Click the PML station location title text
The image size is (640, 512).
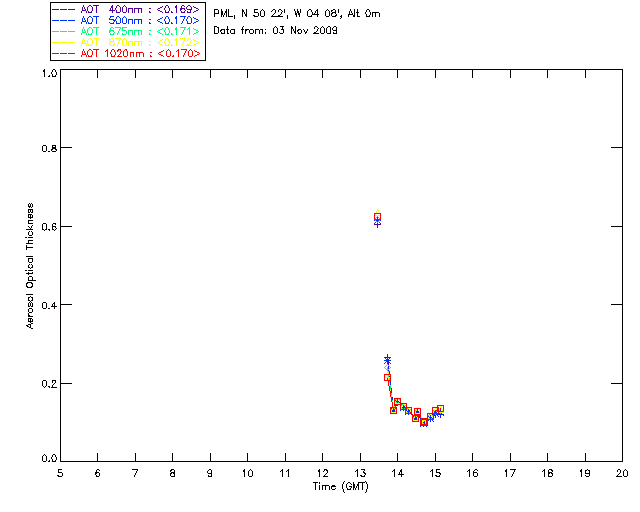point(297,13)
